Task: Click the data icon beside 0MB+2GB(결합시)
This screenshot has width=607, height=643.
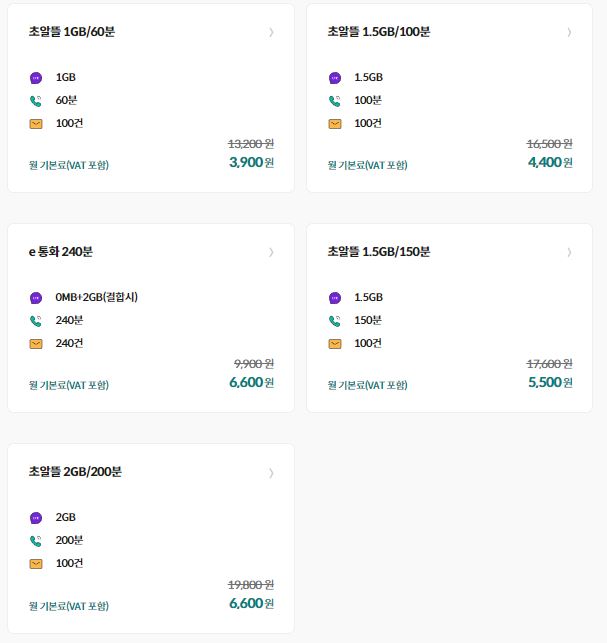Action: click(36, 298)
